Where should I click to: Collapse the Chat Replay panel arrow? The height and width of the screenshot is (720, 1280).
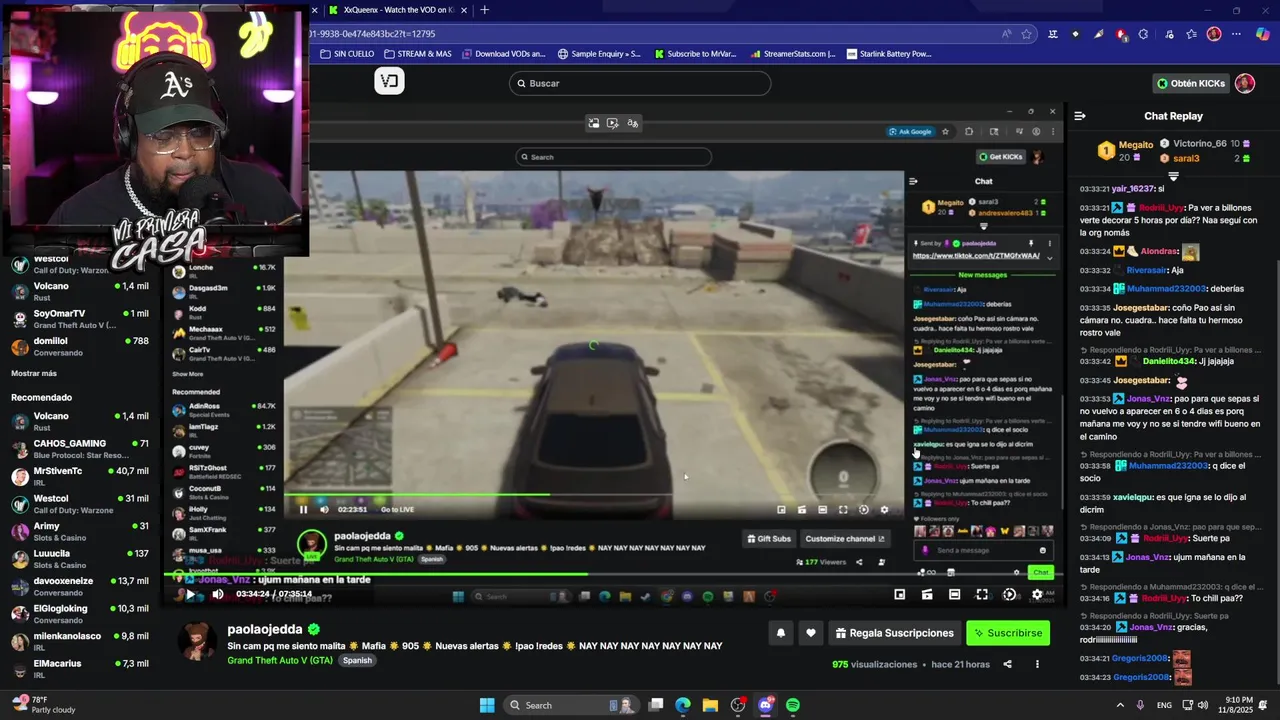(1080, 116)
